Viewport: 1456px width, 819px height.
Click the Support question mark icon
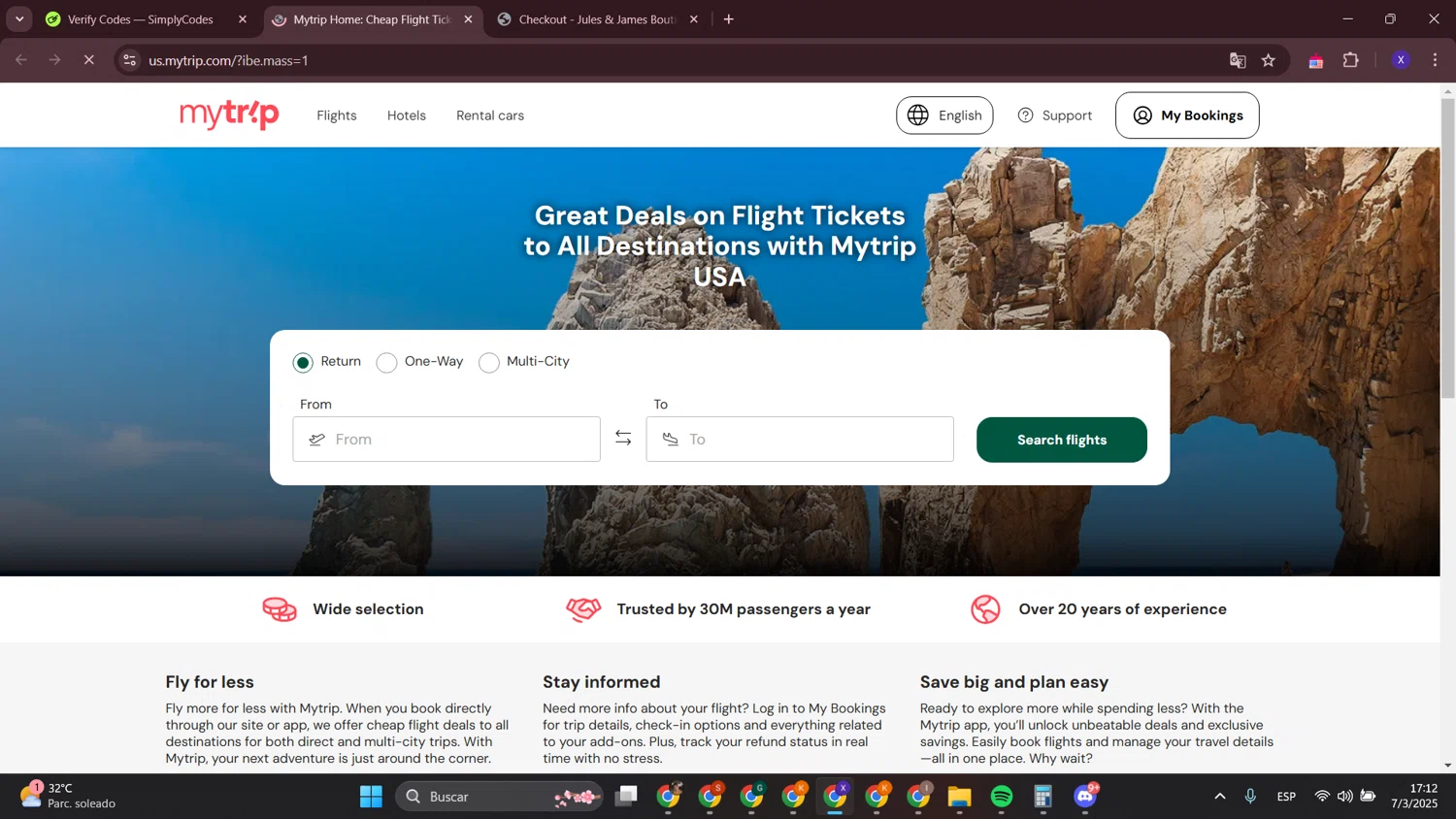pos(1025,115)
